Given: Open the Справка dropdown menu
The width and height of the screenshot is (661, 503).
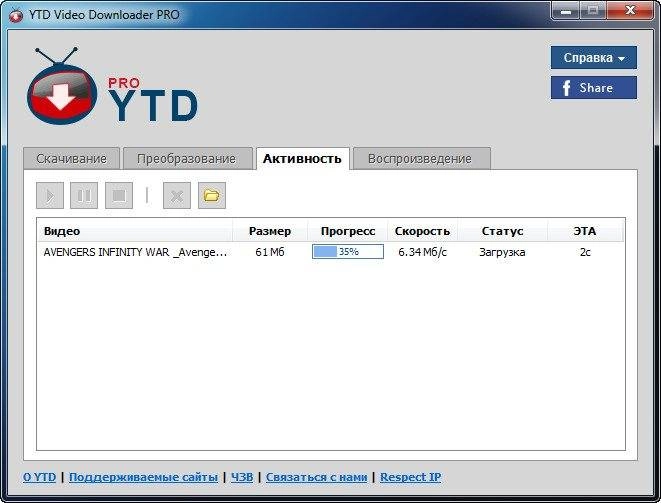Looking at the screenshot, I should (594, 57).
